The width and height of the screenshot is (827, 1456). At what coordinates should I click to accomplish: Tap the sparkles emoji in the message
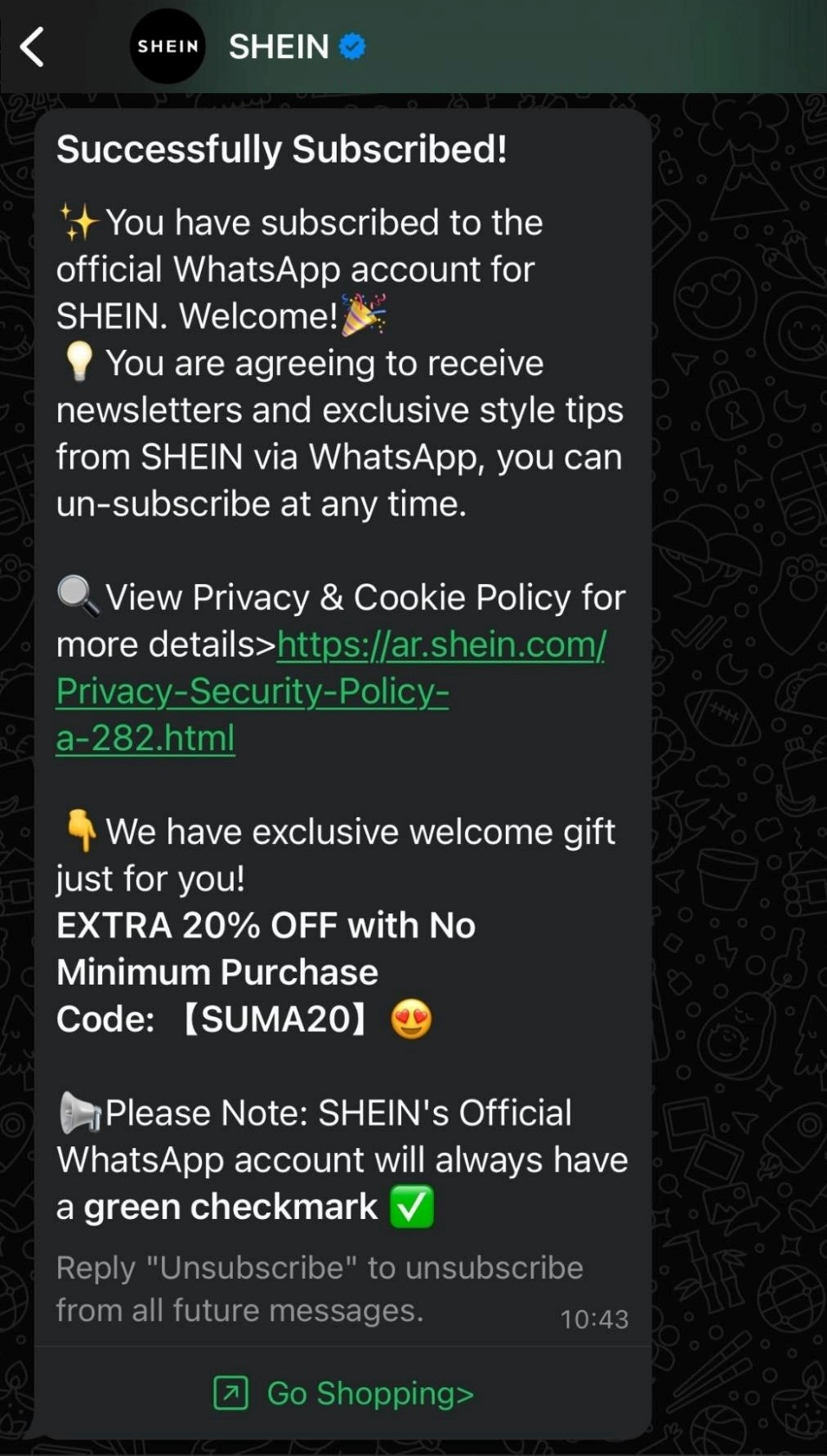coord(79,222)
